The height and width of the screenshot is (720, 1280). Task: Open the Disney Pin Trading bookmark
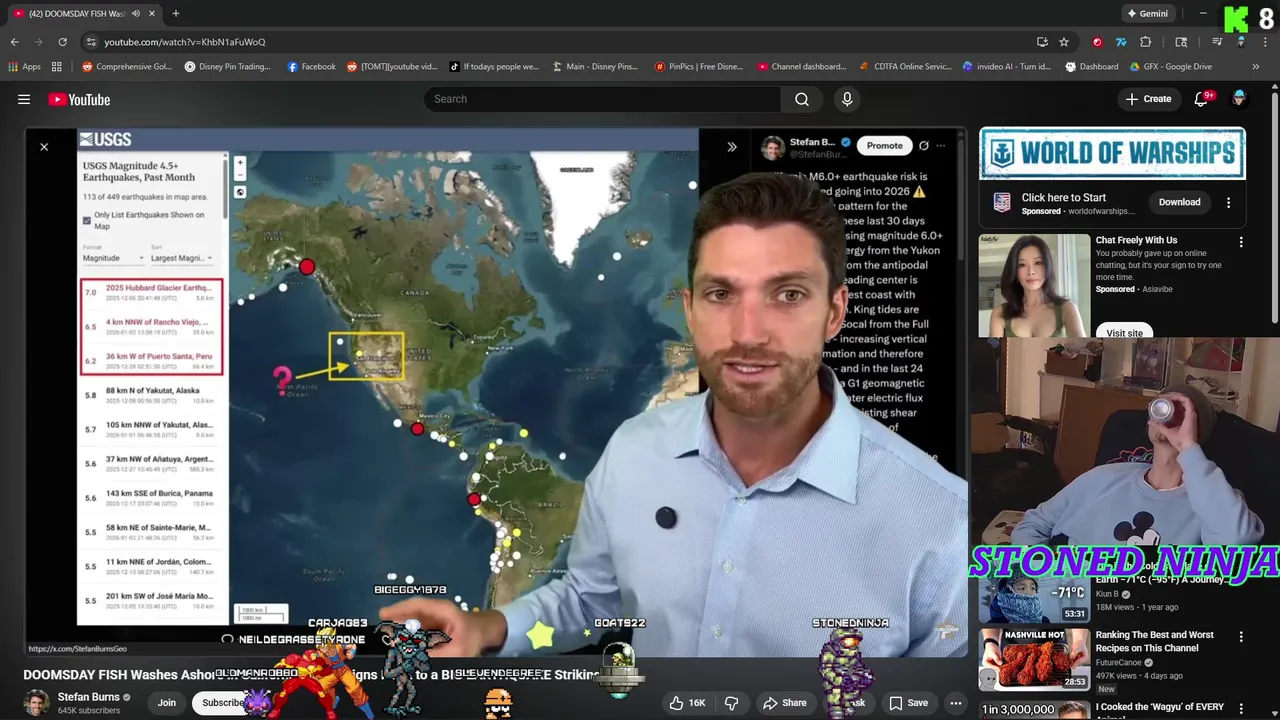[x=227, y=67]
